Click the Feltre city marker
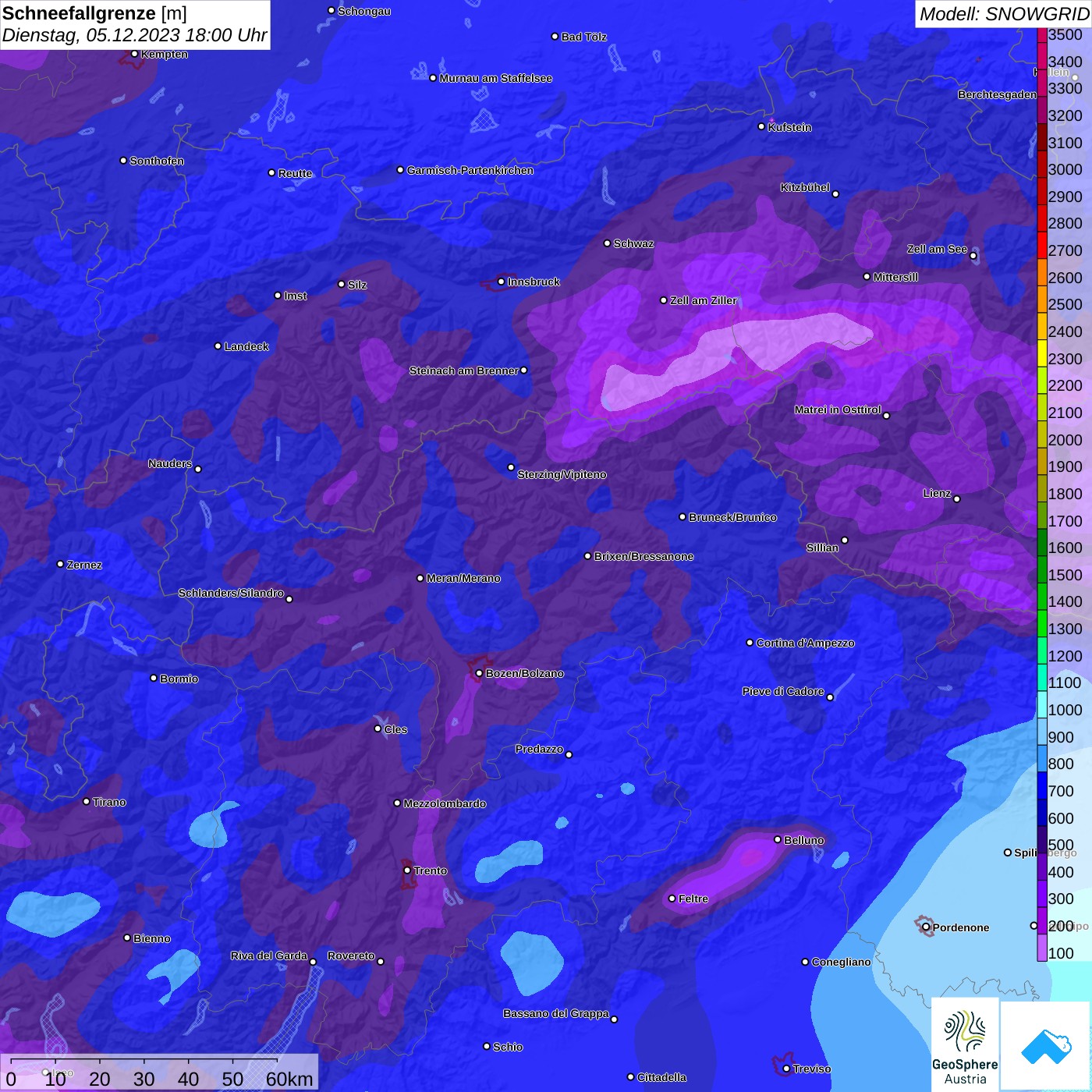The width and height of the screenshot is (1092, 1092). coord(672,899)
